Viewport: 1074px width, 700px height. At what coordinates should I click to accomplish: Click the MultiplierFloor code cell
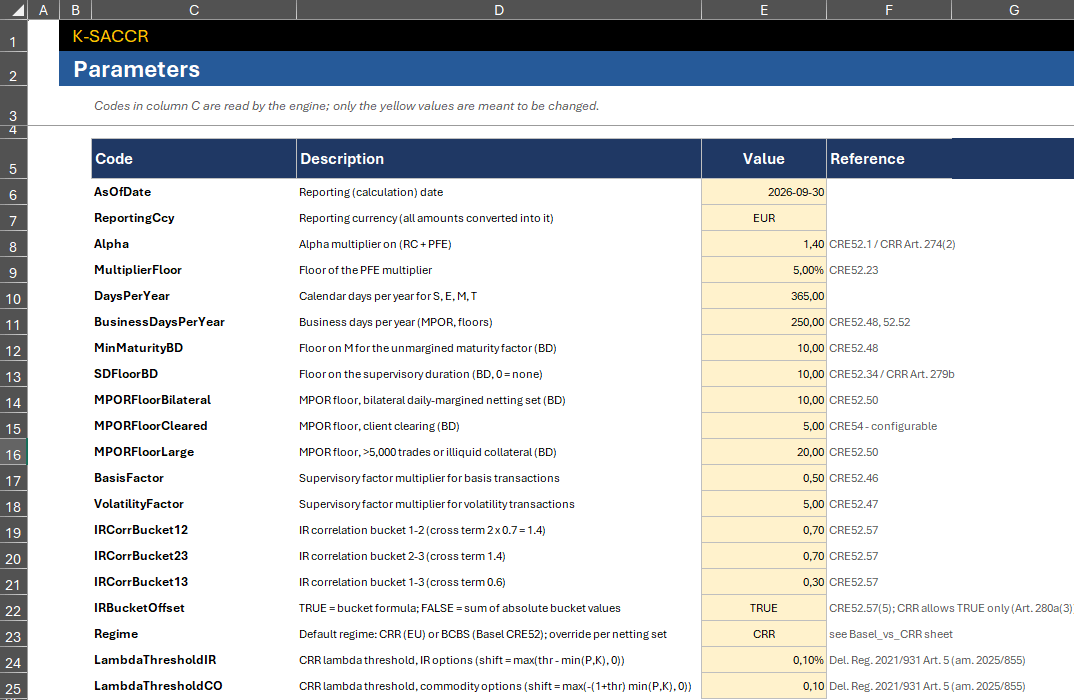[x=194, y=270]
